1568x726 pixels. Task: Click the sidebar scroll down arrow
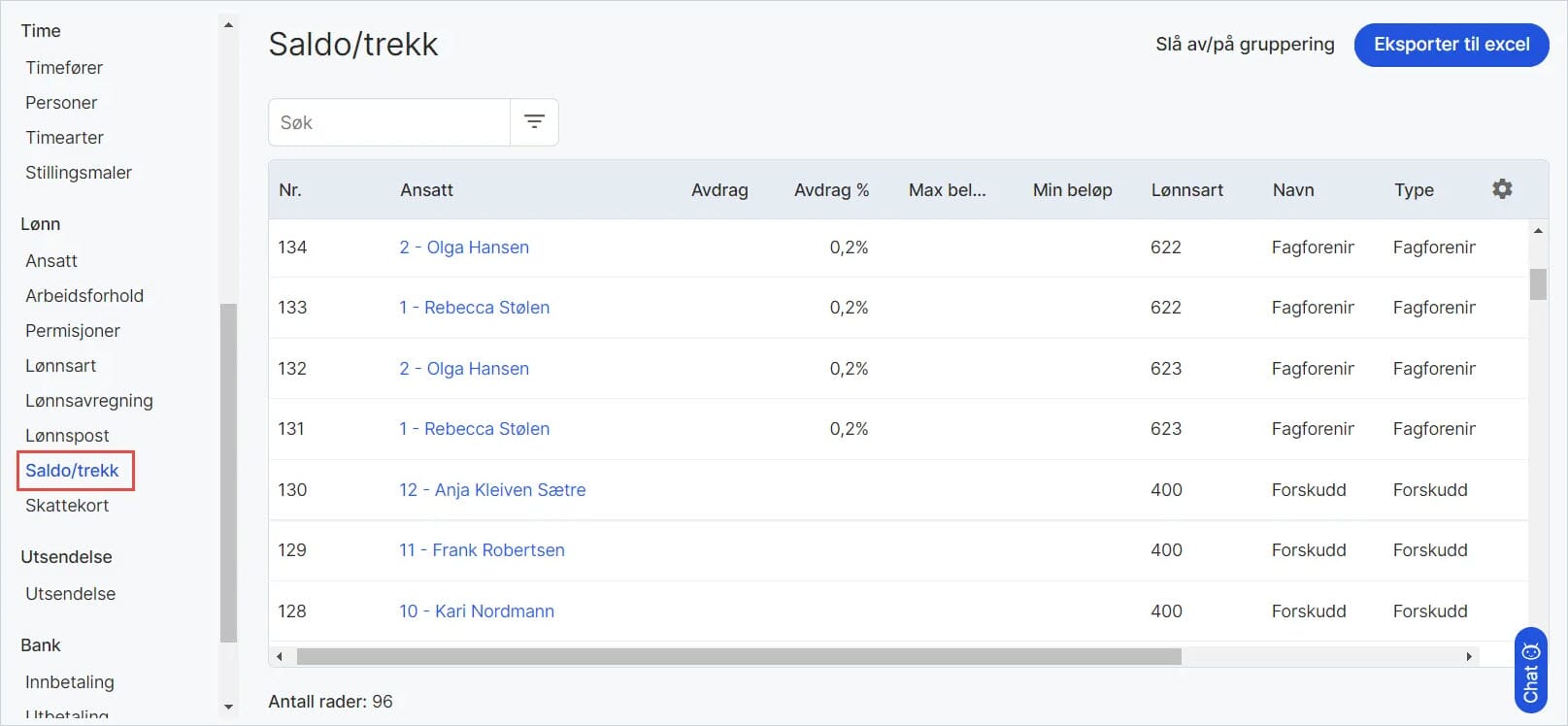[229, 708]
